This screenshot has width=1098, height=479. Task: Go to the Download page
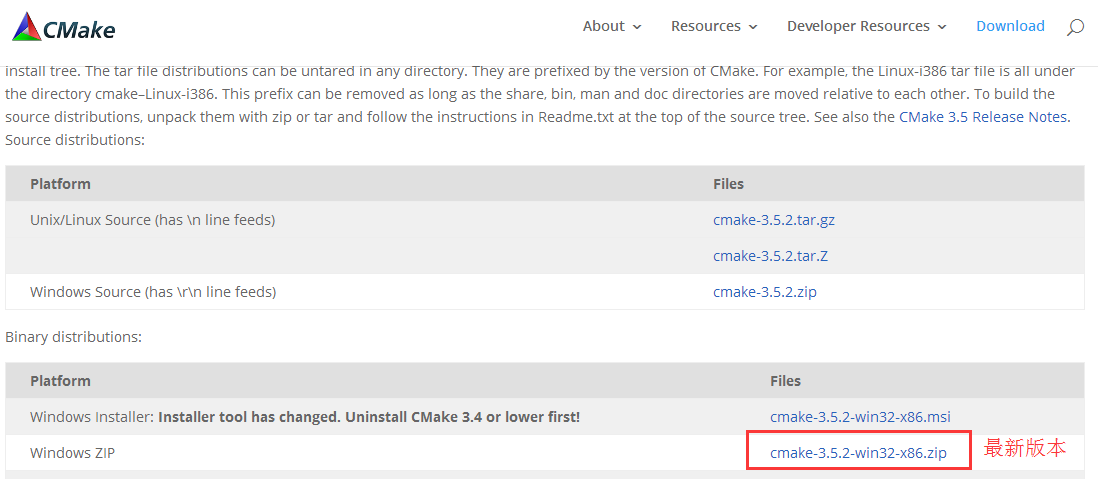[x=1010, y=26]
